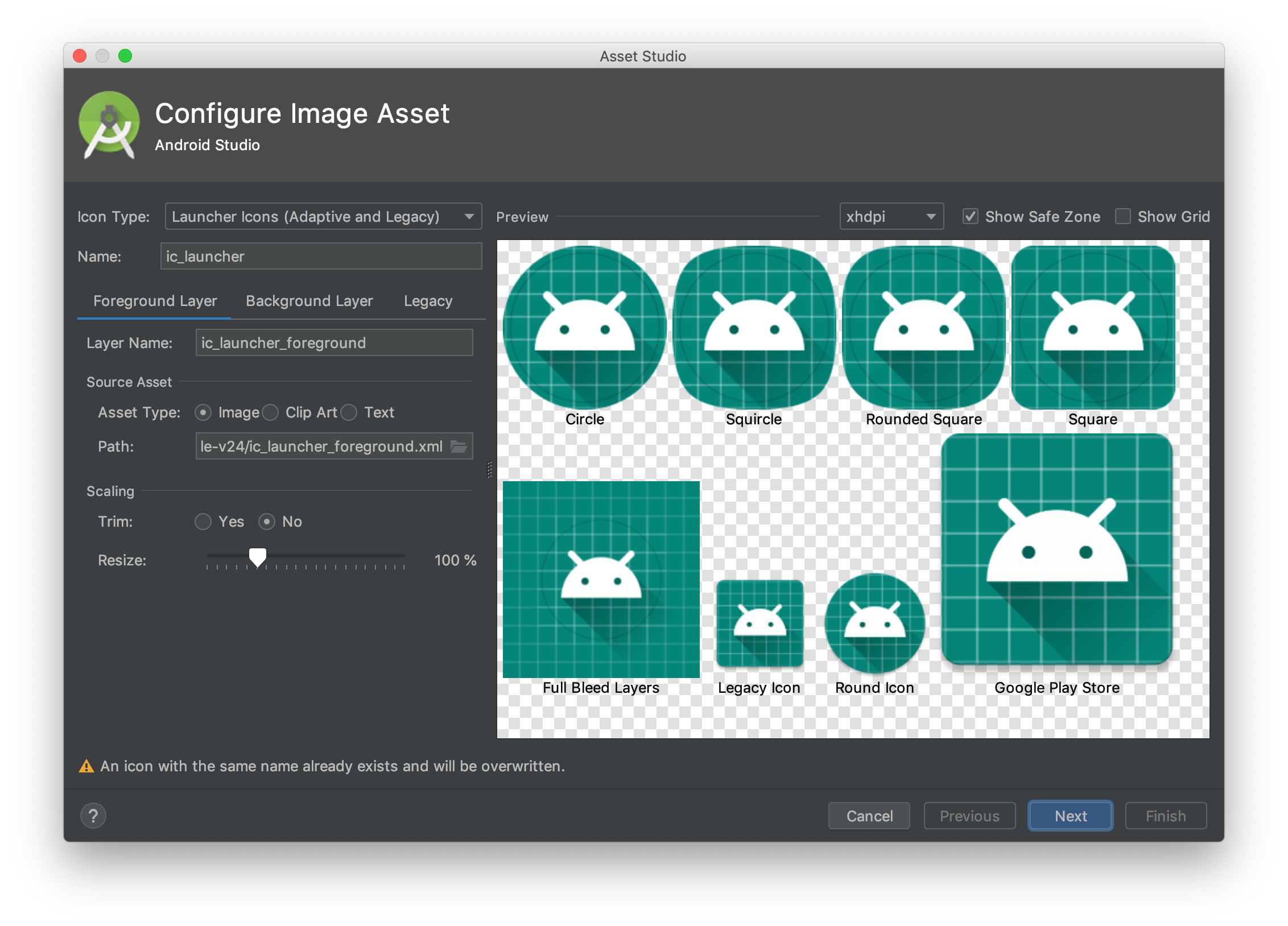Click the Resize slider handle

(x=258, y=557)
